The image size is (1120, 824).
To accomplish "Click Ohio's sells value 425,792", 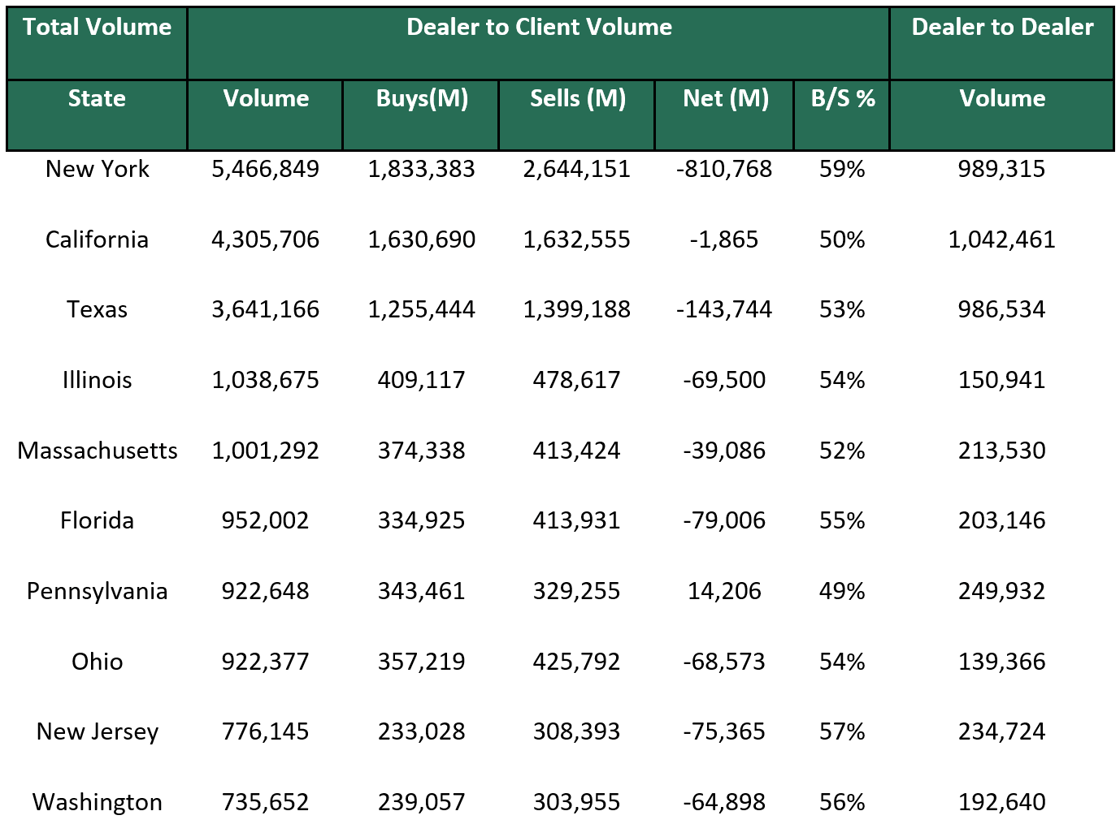I will 576,661.
